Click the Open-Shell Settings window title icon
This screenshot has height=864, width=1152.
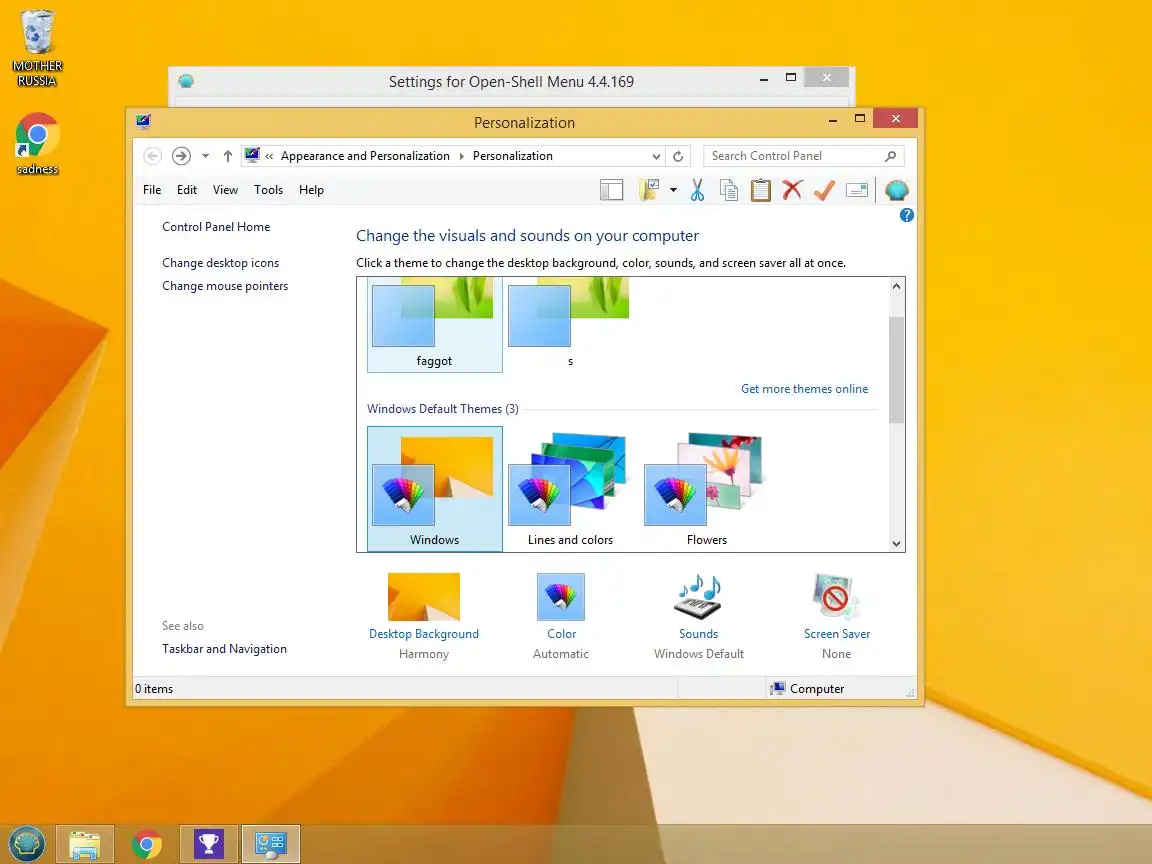coord(186,81)
